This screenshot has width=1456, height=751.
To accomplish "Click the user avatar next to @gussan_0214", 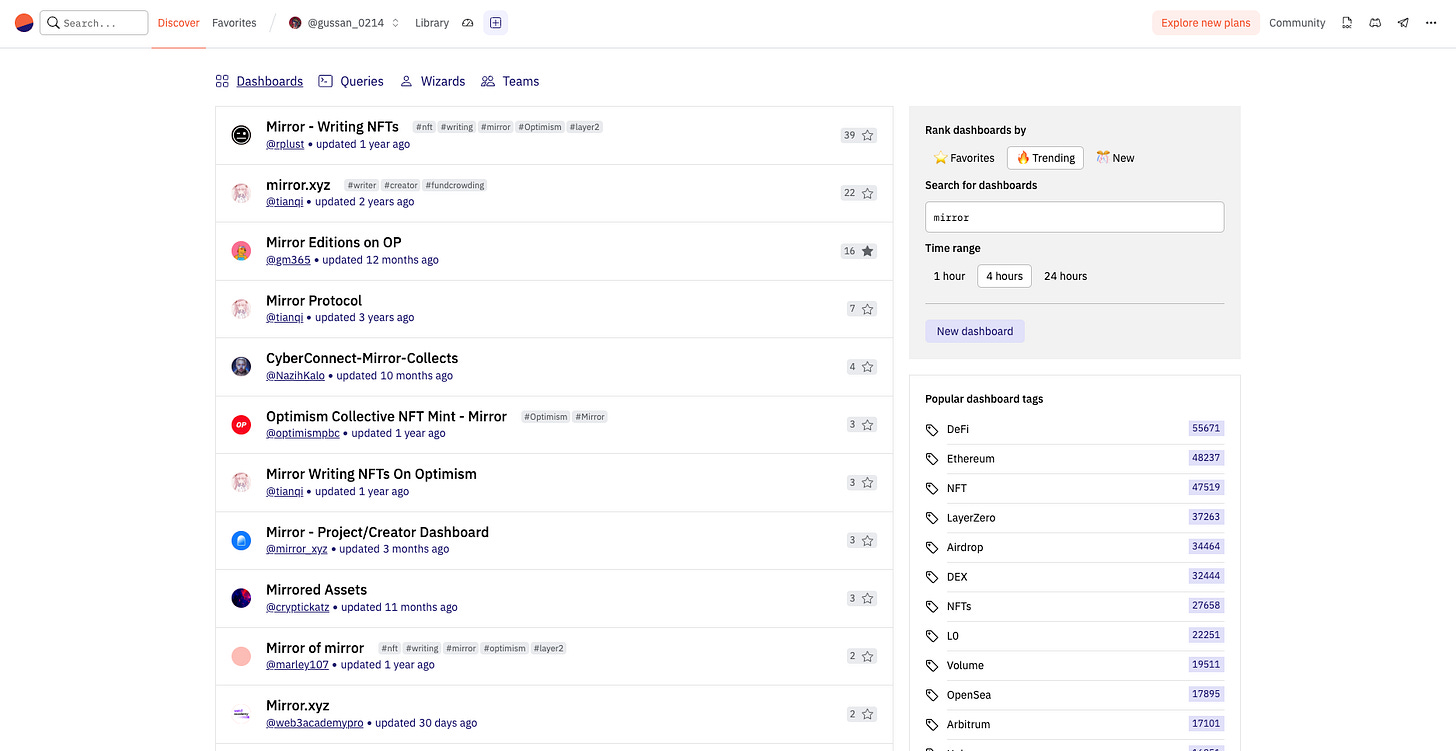I will (x=295, y=23).
